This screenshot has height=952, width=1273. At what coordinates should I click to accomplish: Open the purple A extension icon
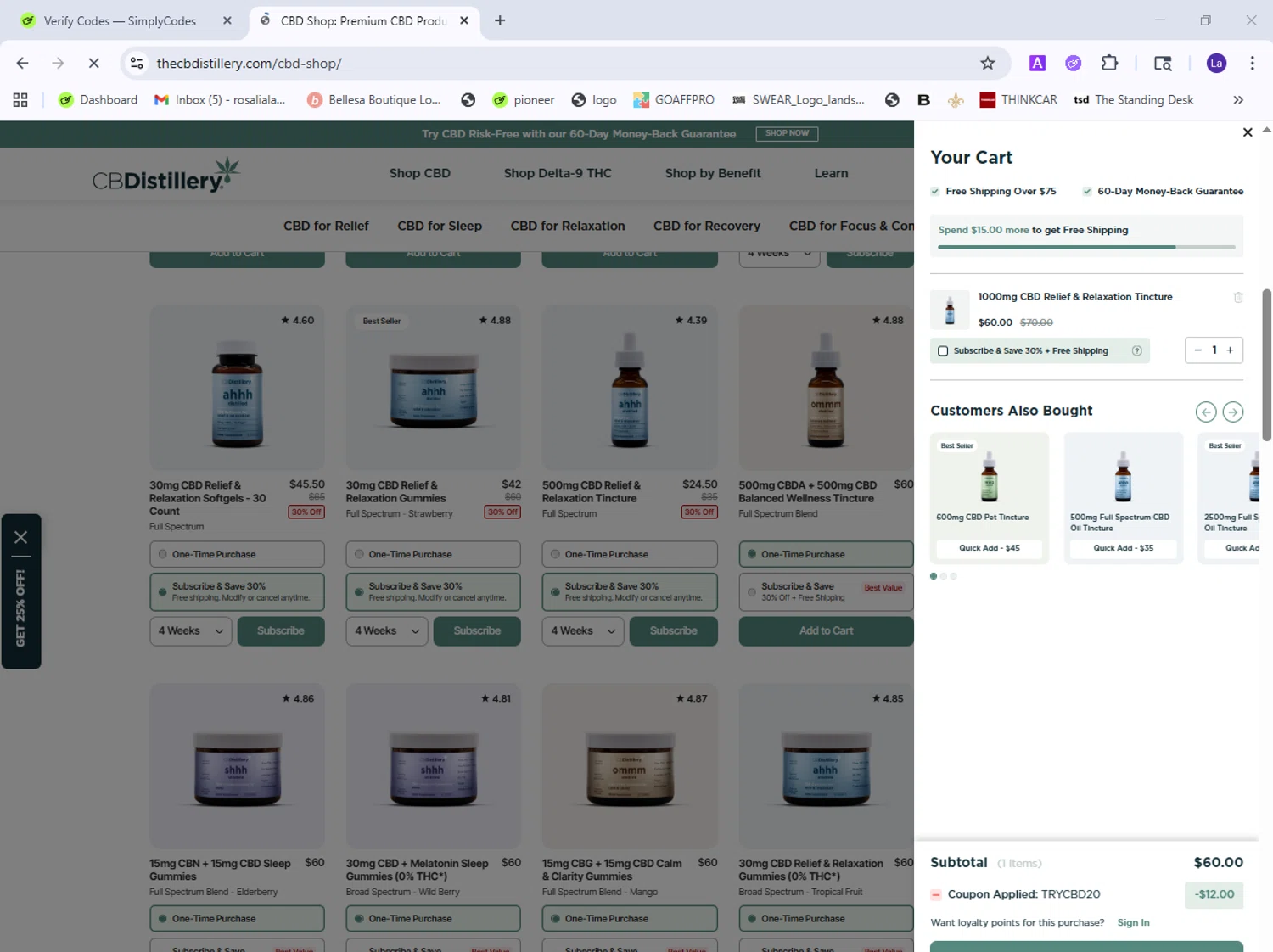[x=1037, y=64]
